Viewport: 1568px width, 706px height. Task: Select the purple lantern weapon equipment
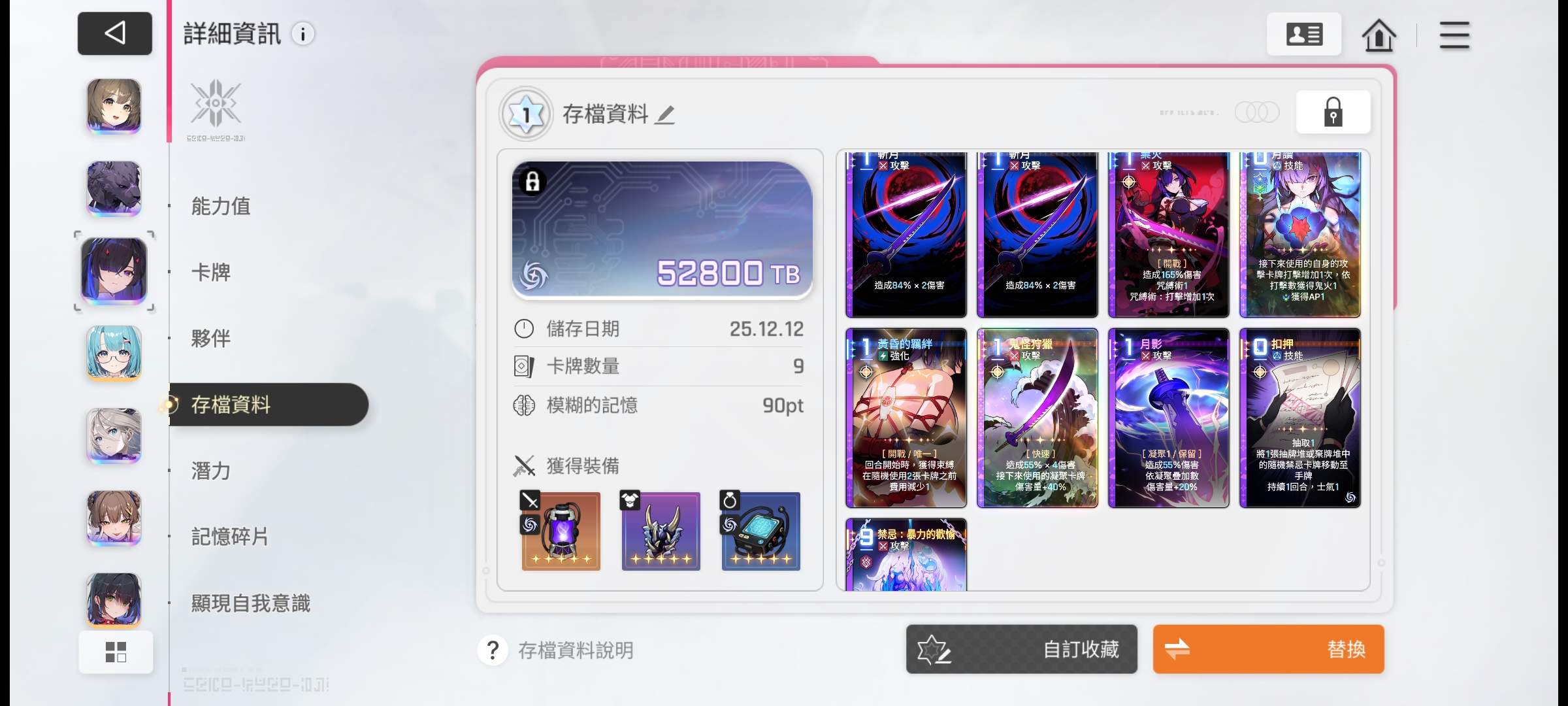click(561, 531)
